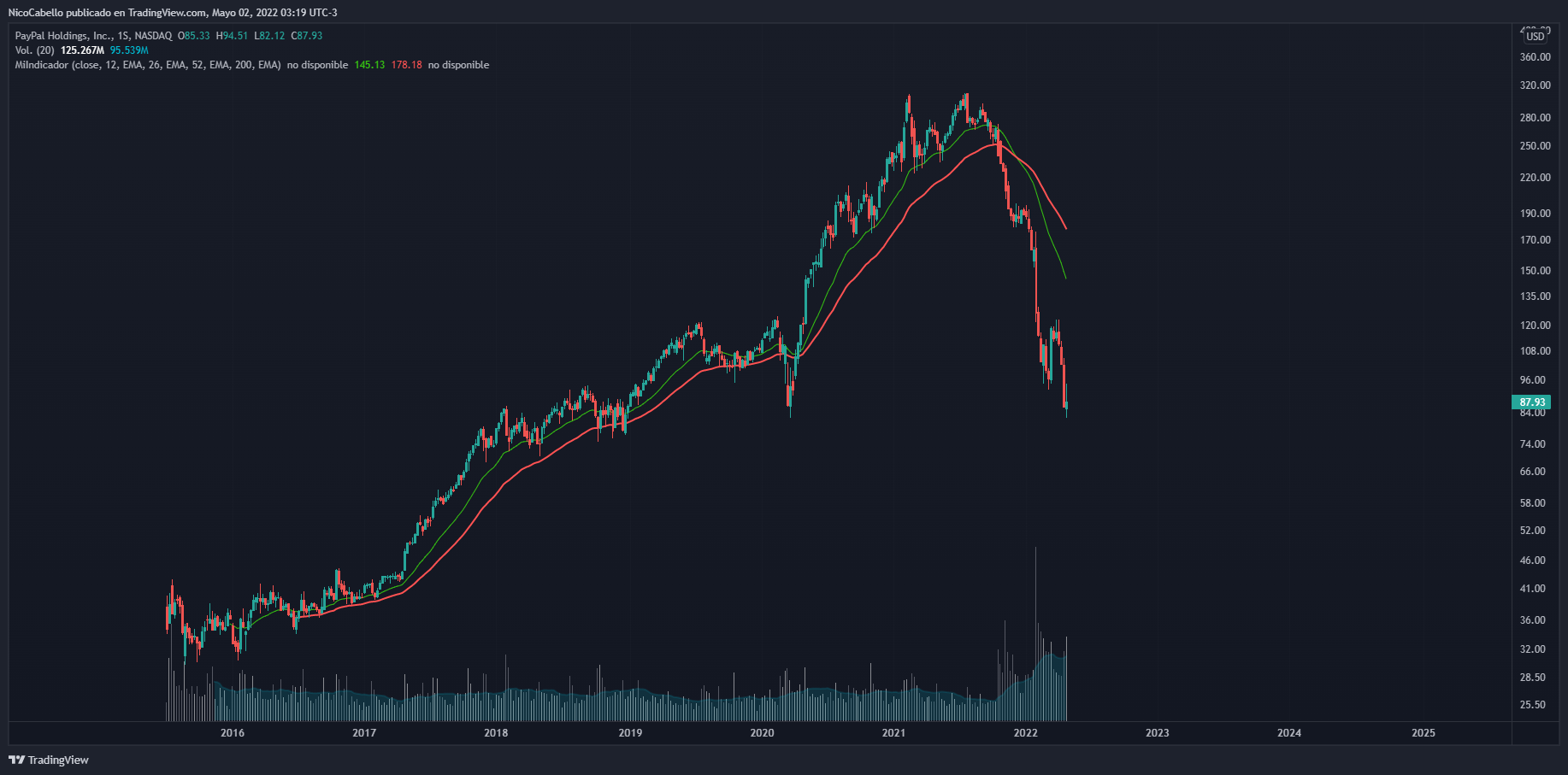The height and width of the screenshot is (775, 1568).
Task: Click the 280.00 price scale label
Action: point(1536,118)
